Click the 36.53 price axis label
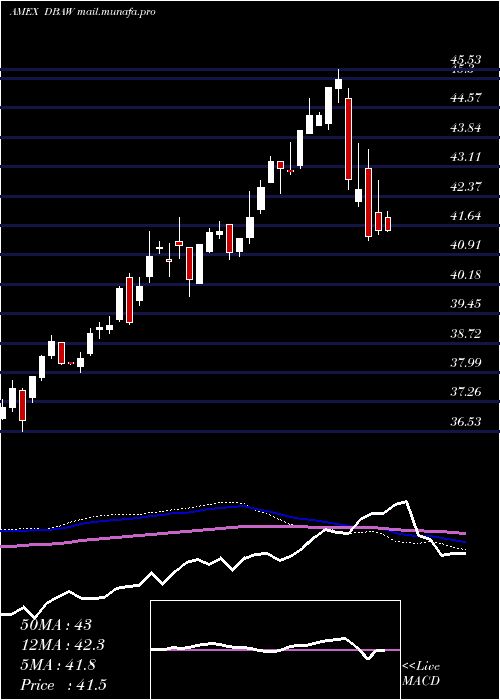The width and height of the screenshot is (500, 700). (x=466, y=421)
